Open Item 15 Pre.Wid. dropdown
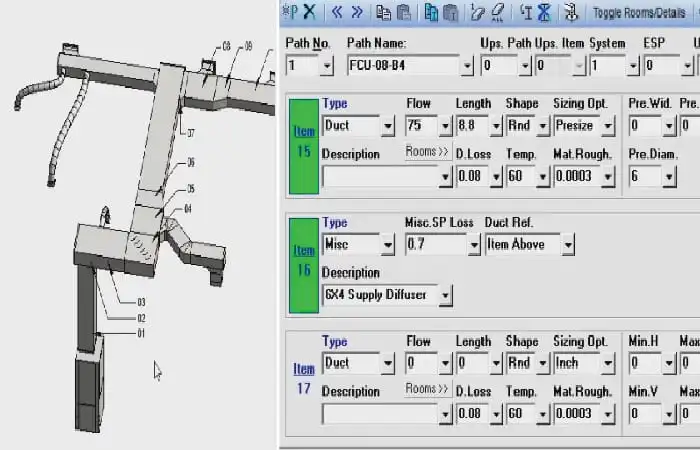The height and width of the screenshot is (450, 700). pos(668,126)
